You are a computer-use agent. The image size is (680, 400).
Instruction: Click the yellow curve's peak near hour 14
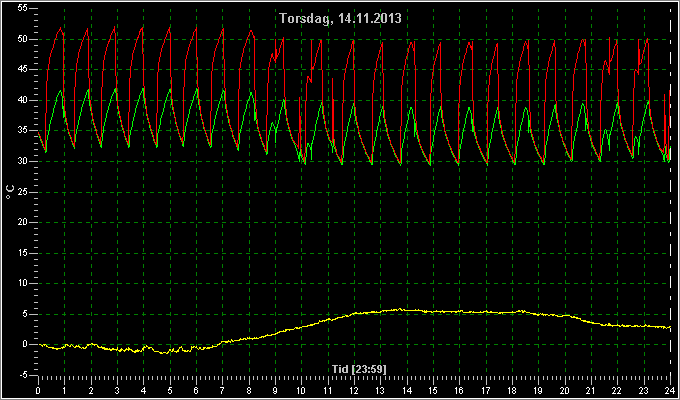coord(400,309)
